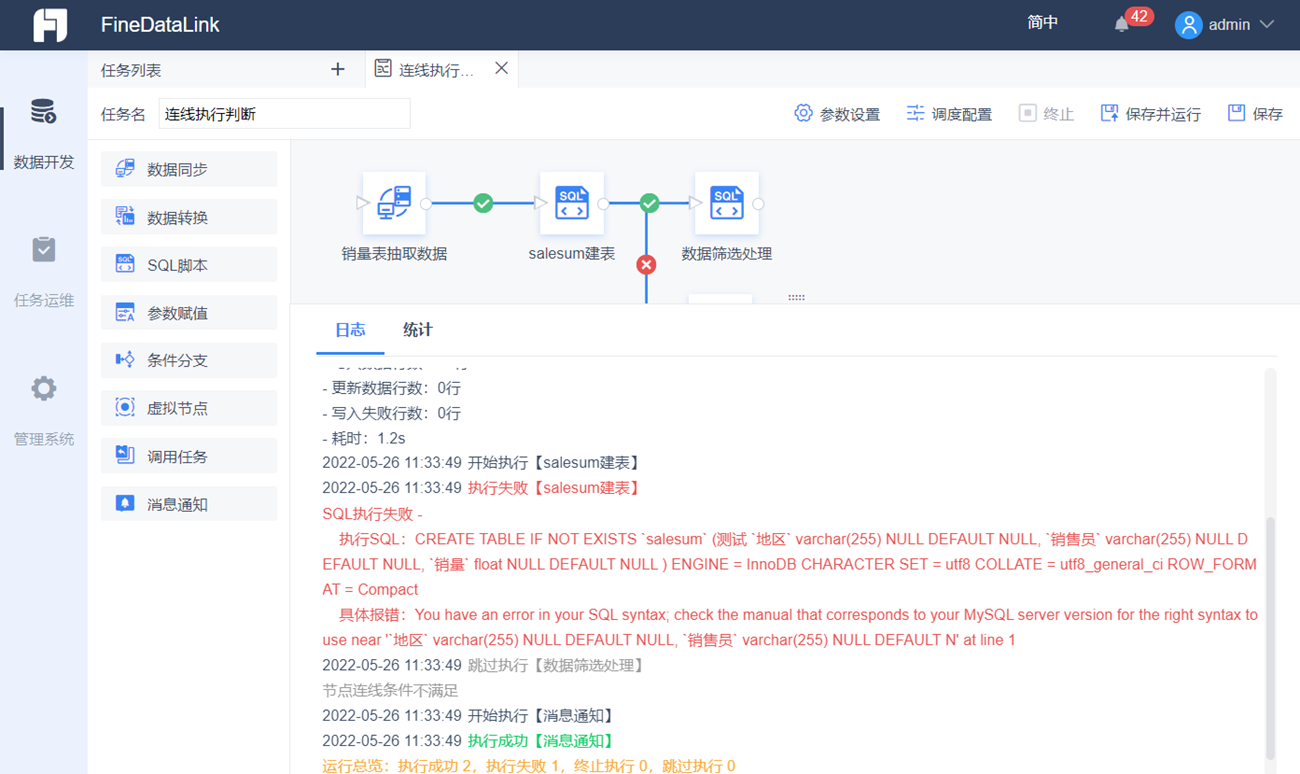Click the 更新数据行数：0行 log line
This screenshot has height=774, width=1300.
coord(391,388)
